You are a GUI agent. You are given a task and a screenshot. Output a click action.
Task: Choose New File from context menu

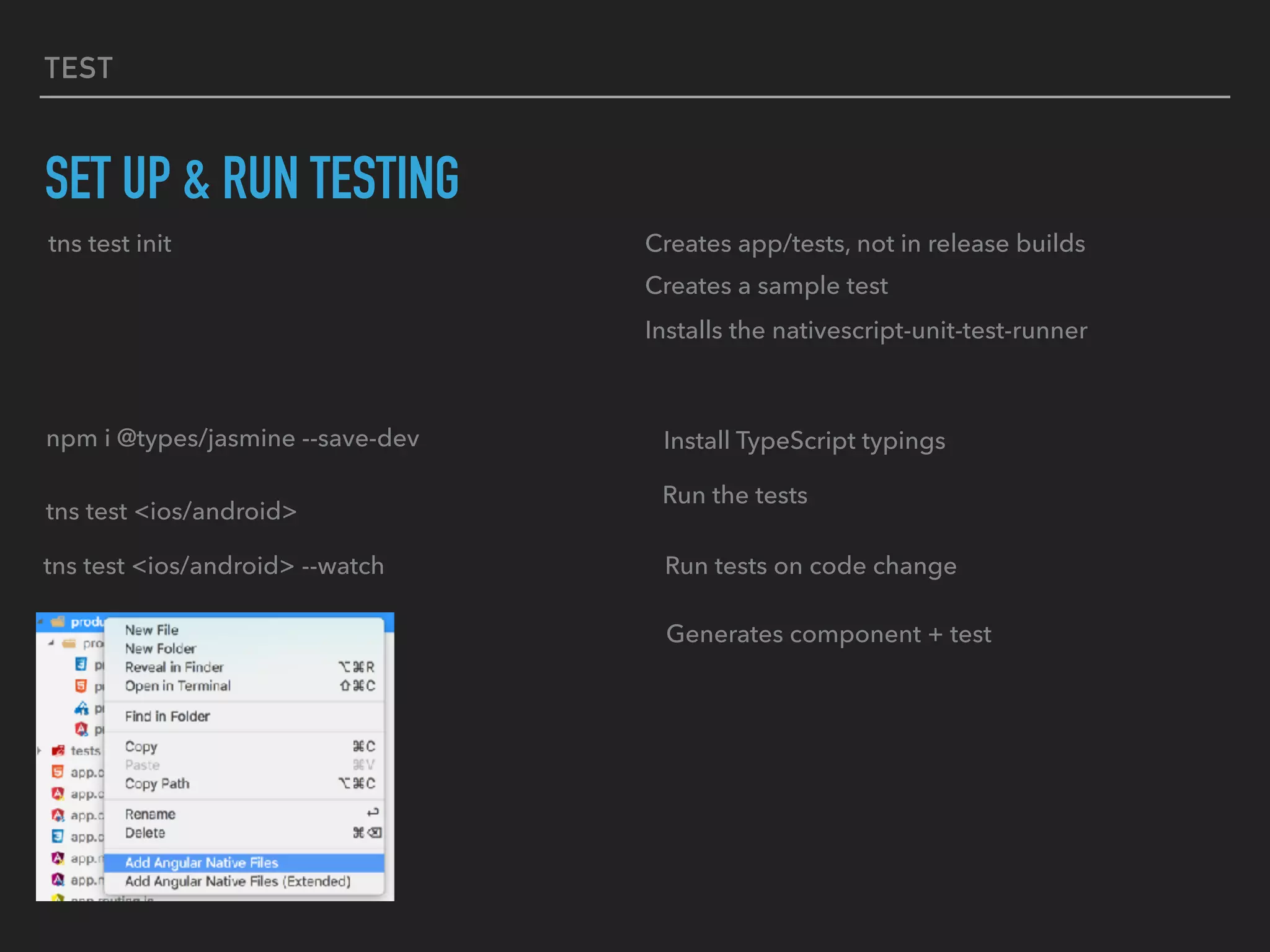[x=152, y=630]
